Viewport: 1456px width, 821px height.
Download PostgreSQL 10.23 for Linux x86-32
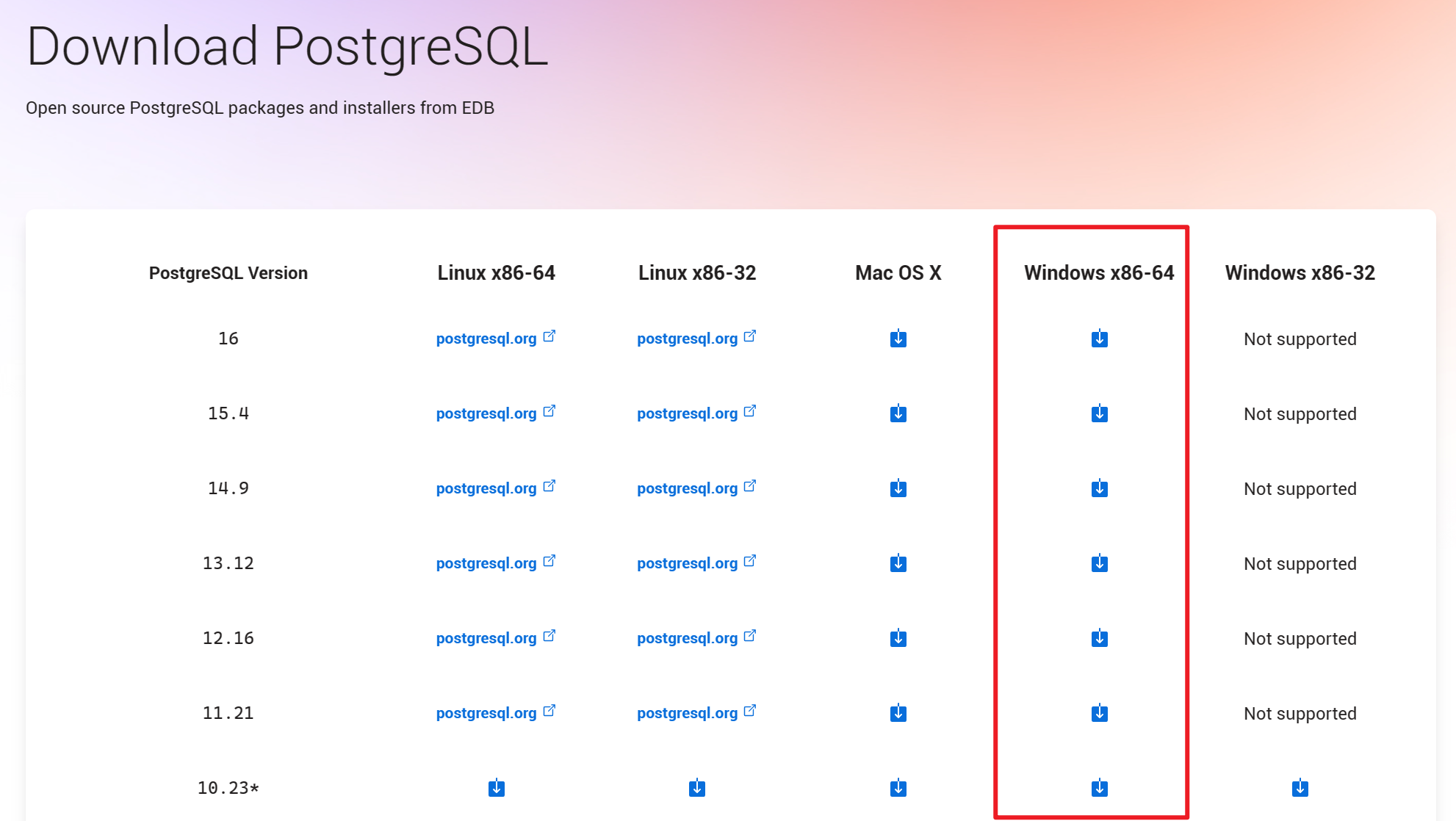(x=696, y=788)
